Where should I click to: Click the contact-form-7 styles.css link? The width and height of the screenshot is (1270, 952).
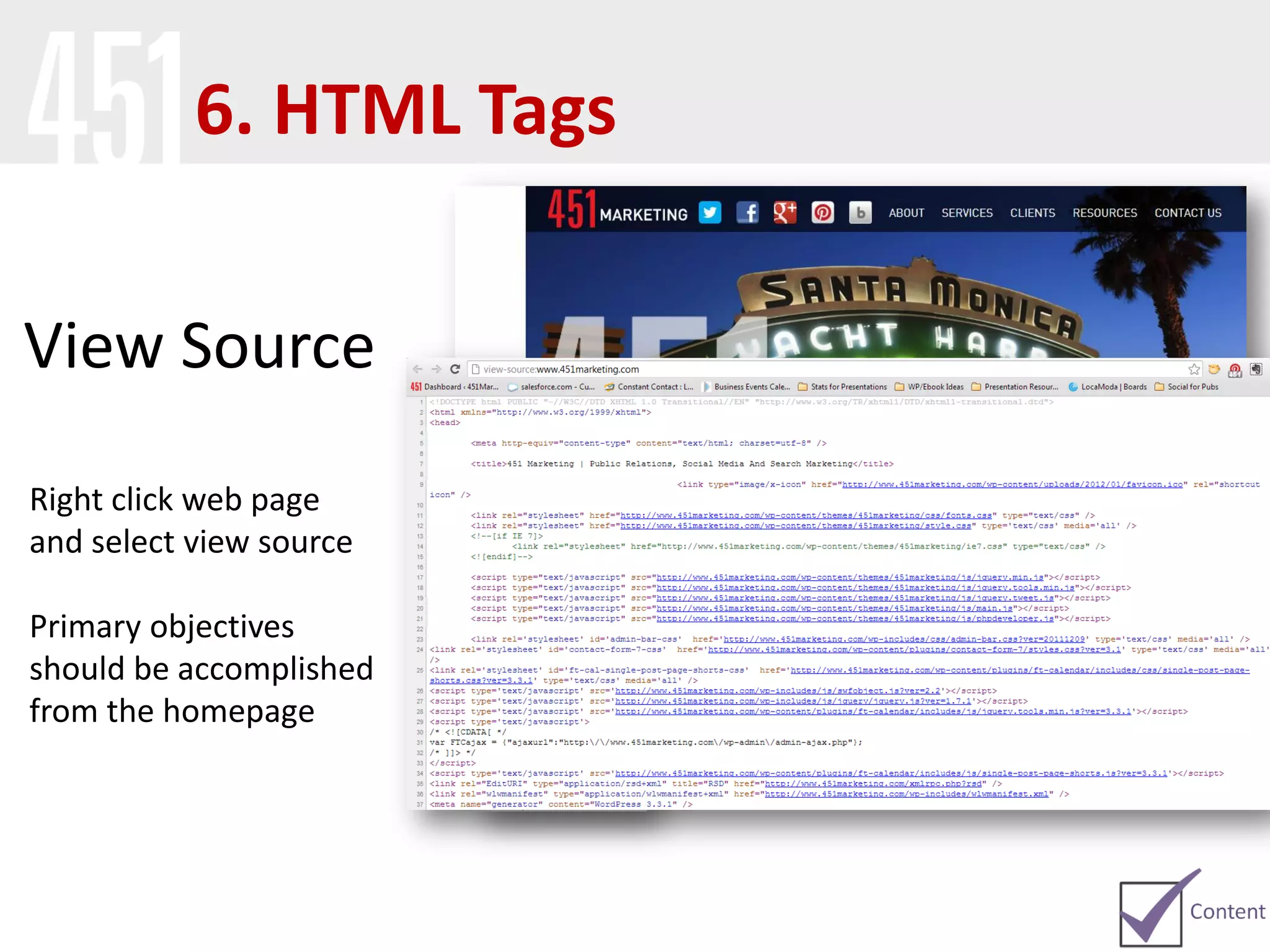coord(915,650)
